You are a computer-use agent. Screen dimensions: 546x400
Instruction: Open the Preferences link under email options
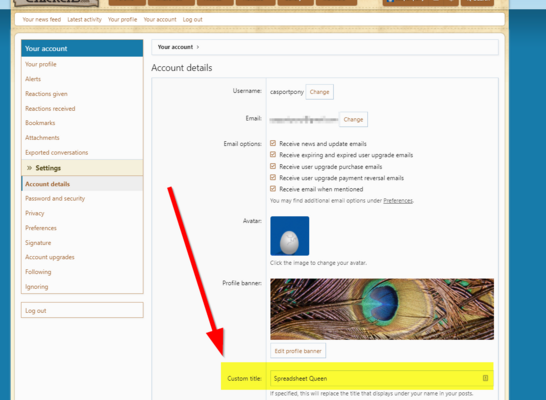[398, 201]
